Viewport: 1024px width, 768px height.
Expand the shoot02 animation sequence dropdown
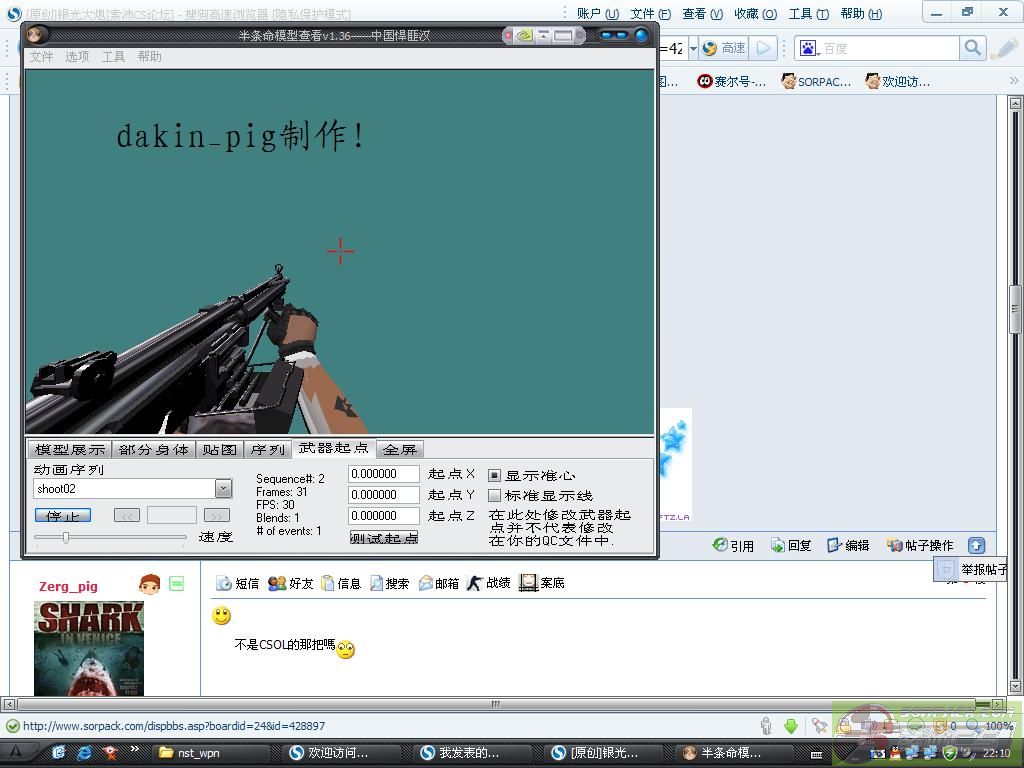tap(223, 489)
